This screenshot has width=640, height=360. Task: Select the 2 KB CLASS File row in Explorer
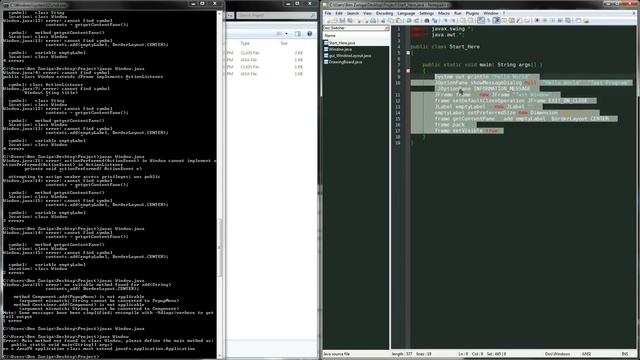tap(265, 53)
